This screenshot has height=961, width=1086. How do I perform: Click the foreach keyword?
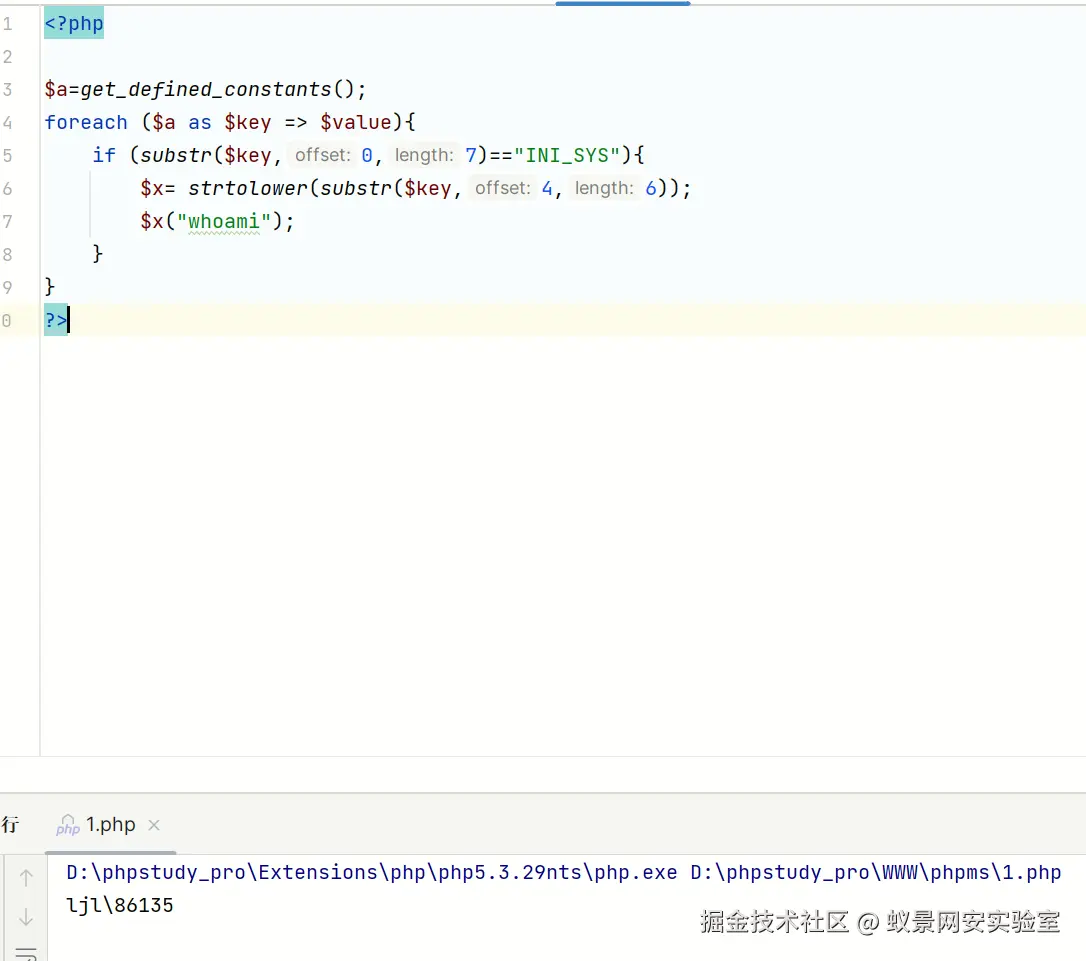tap(86, 123)
